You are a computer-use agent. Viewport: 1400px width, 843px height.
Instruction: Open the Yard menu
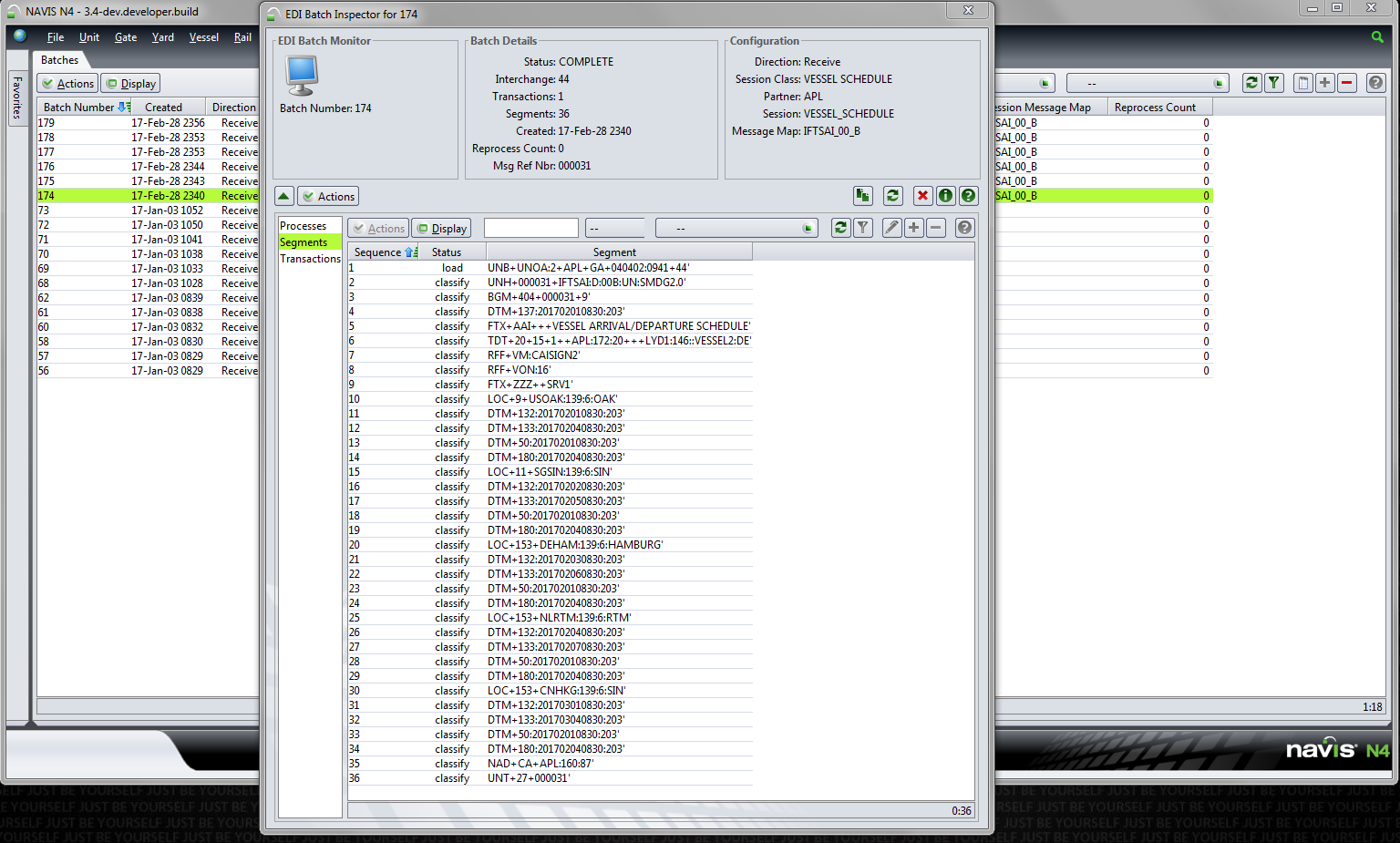pyautogui.click(x=163, y=37)
